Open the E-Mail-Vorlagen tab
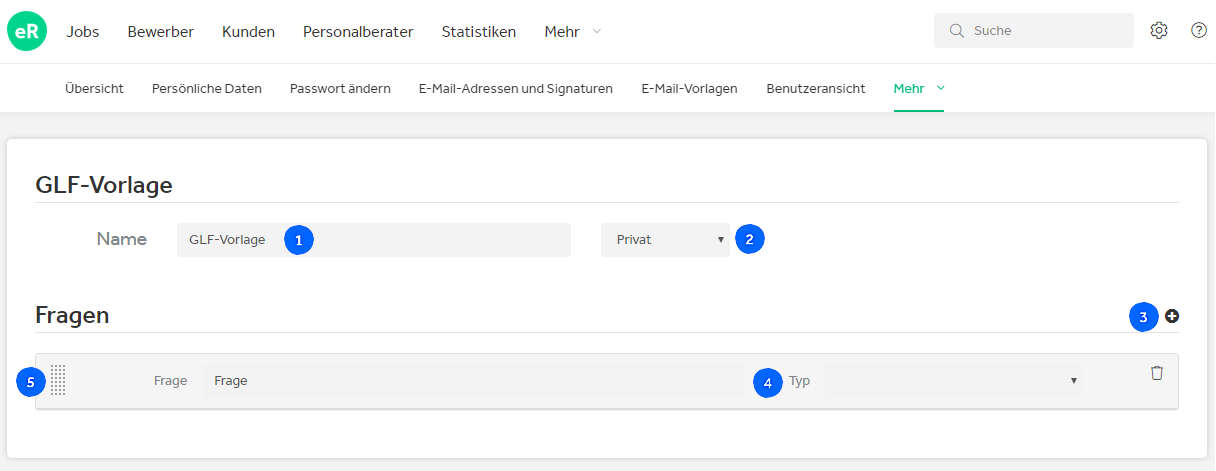This screenshot has height=471, width=1216. click(689, 88)
